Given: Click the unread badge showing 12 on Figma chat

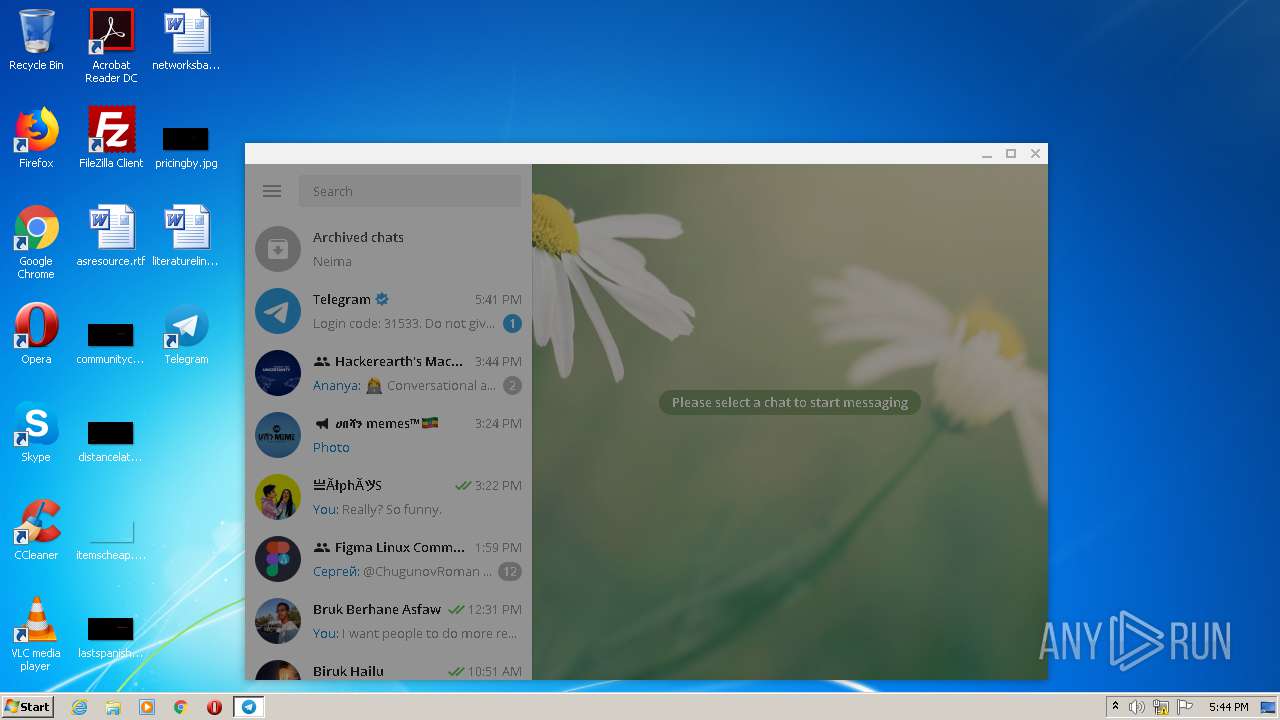Looking at the screenshot, I should click(510, 571).
